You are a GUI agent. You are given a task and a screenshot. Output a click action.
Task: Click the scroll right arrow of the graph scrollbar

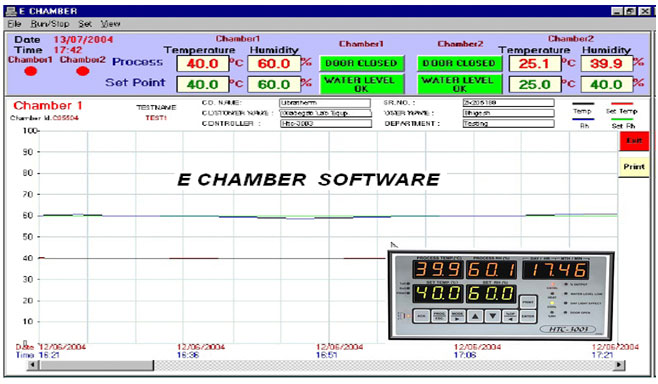pos(619,365)
